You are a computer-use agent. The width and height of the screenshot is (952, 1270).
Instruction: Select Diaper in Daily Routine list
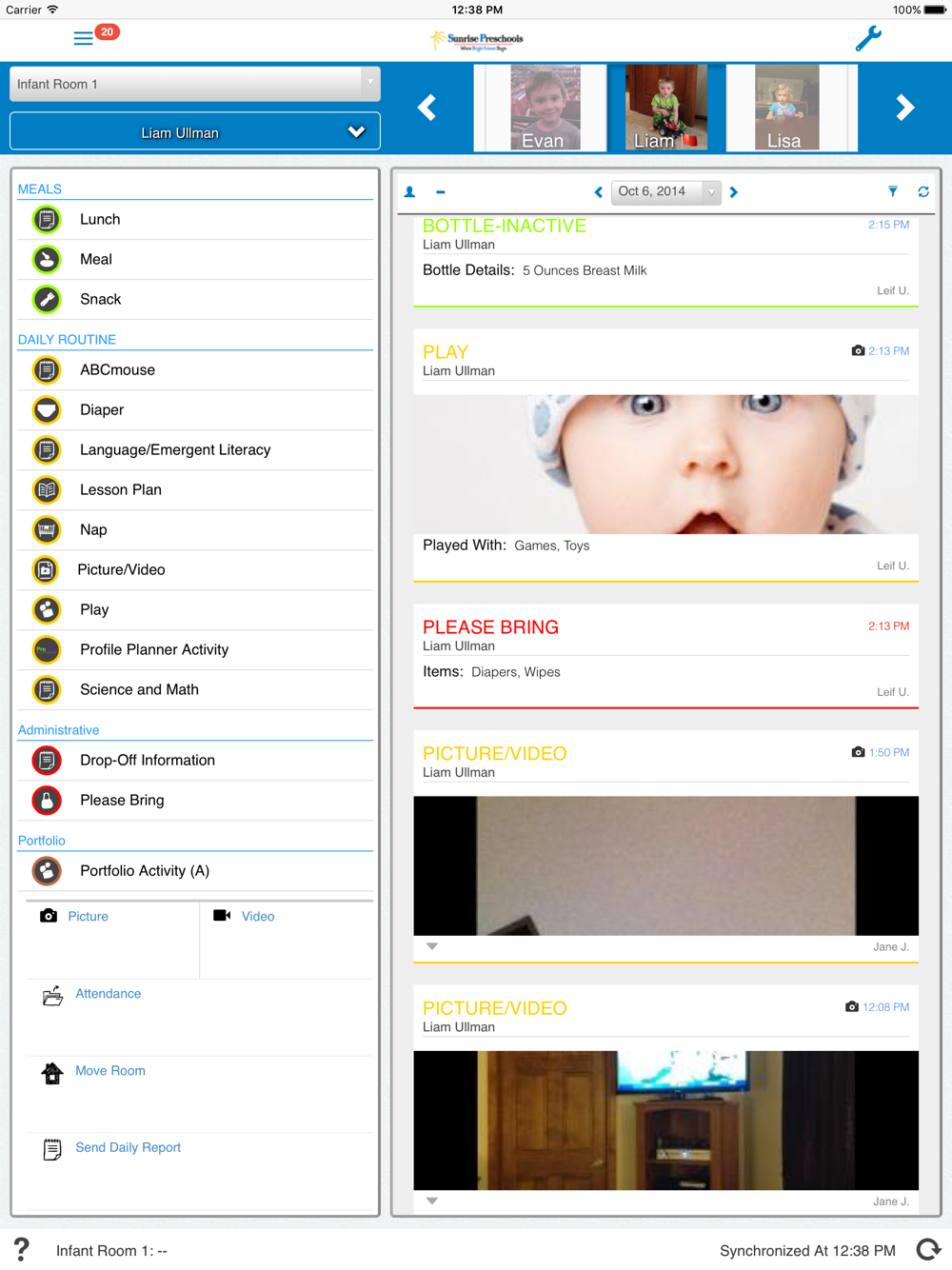pyautogui.click(x=102, y=409)
